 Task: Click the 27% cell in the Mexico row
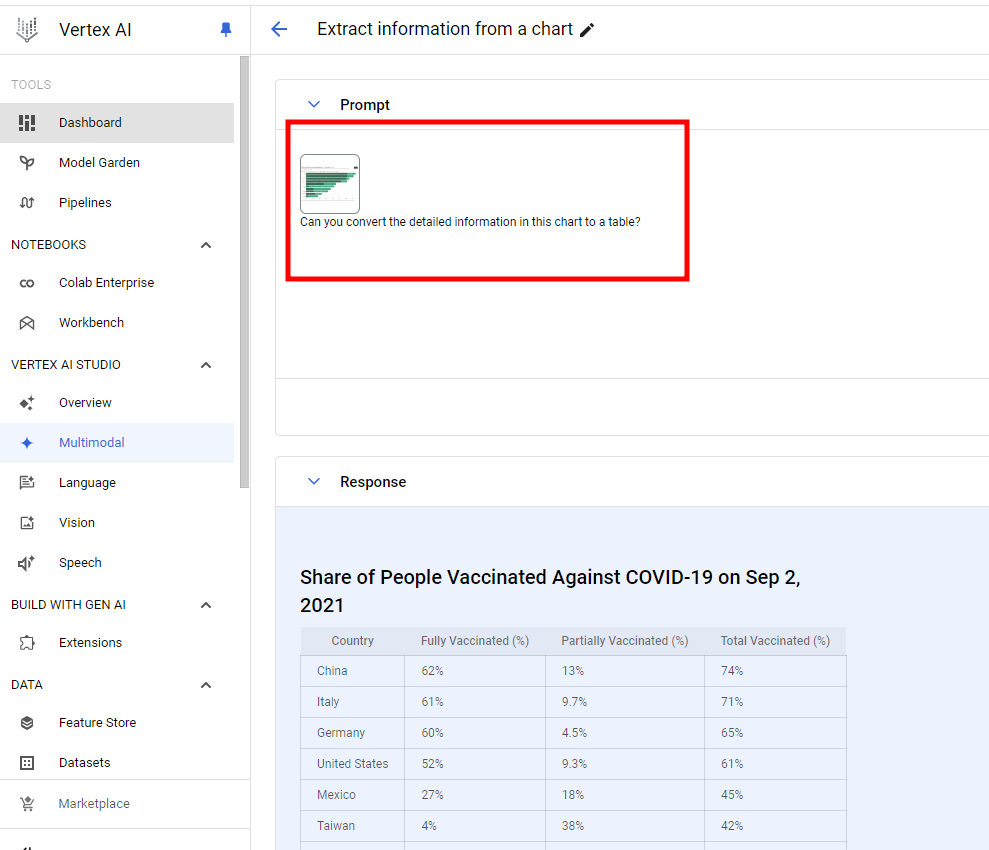[x=474, y=795]
